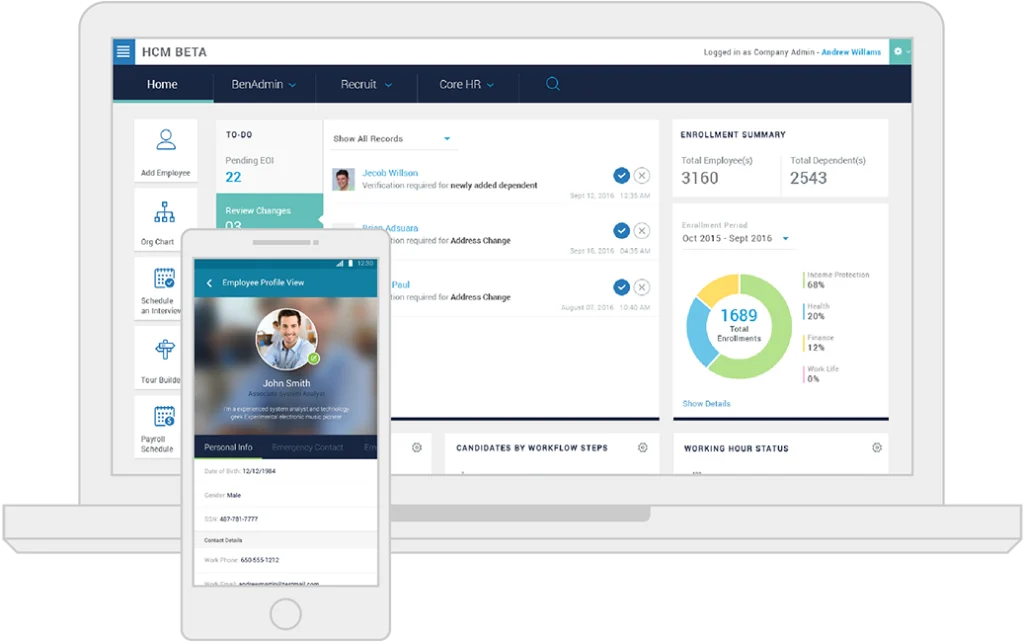Viewport: 1024px width, 642px height.
Task: Expand the dropdown arrow beside the header gear
Action: 908,52
